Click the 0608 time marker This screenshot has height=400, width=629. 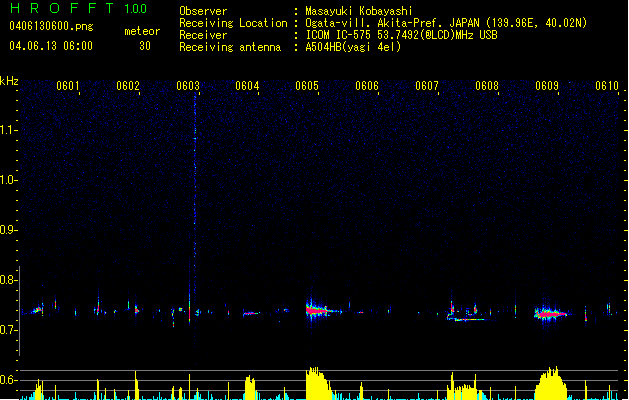(x=487, y=86)
